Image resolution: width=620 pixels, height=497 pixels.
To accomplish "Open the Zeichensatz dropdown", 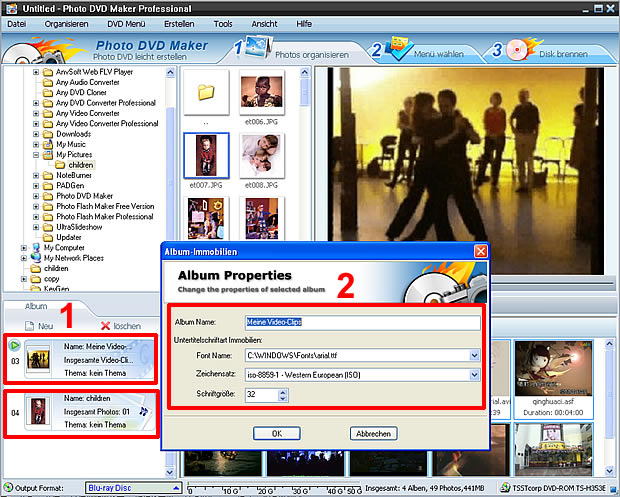I will tap(474, 375).
